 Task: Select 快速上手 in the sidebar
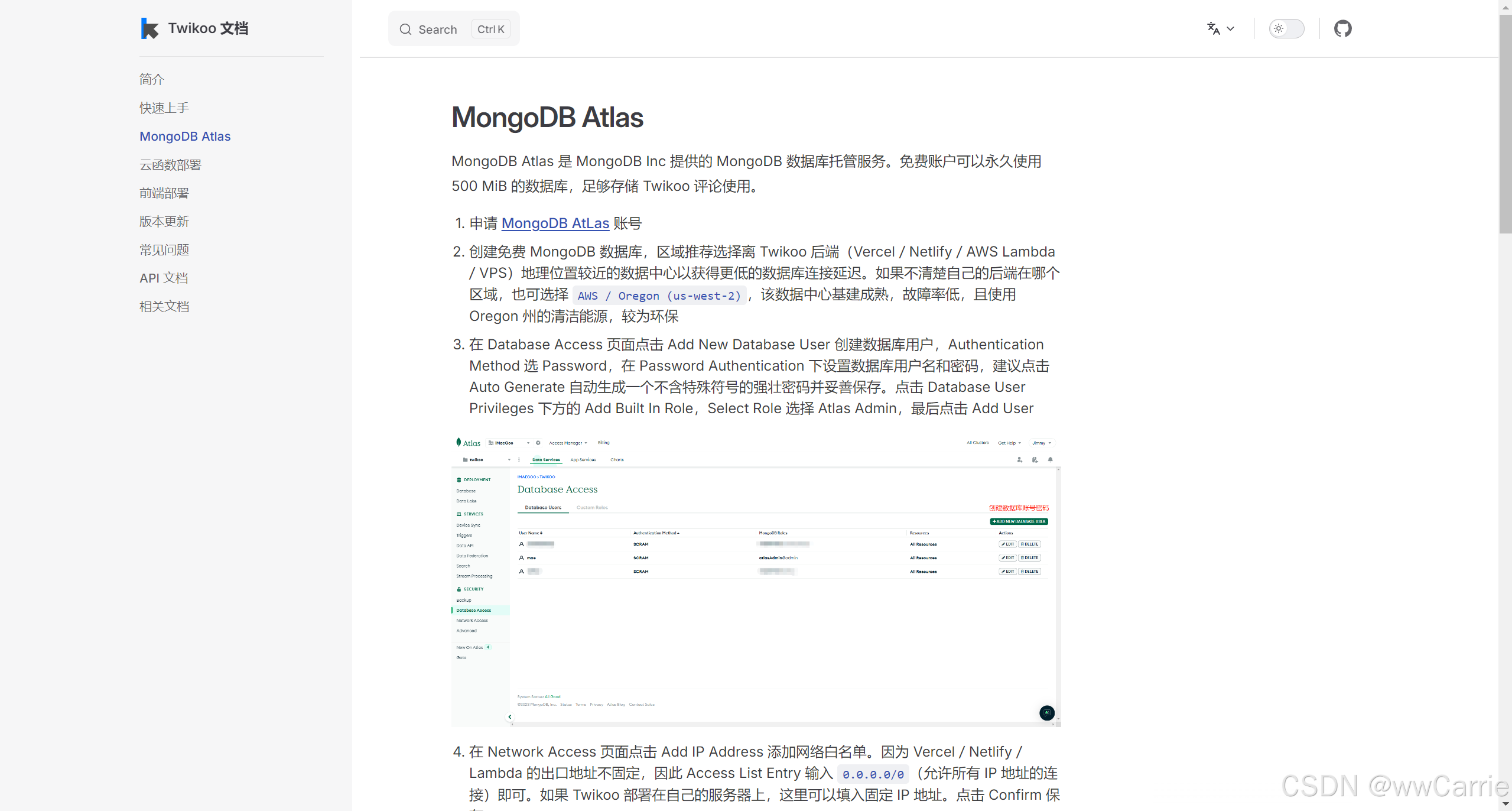click(x=164, y=108)
